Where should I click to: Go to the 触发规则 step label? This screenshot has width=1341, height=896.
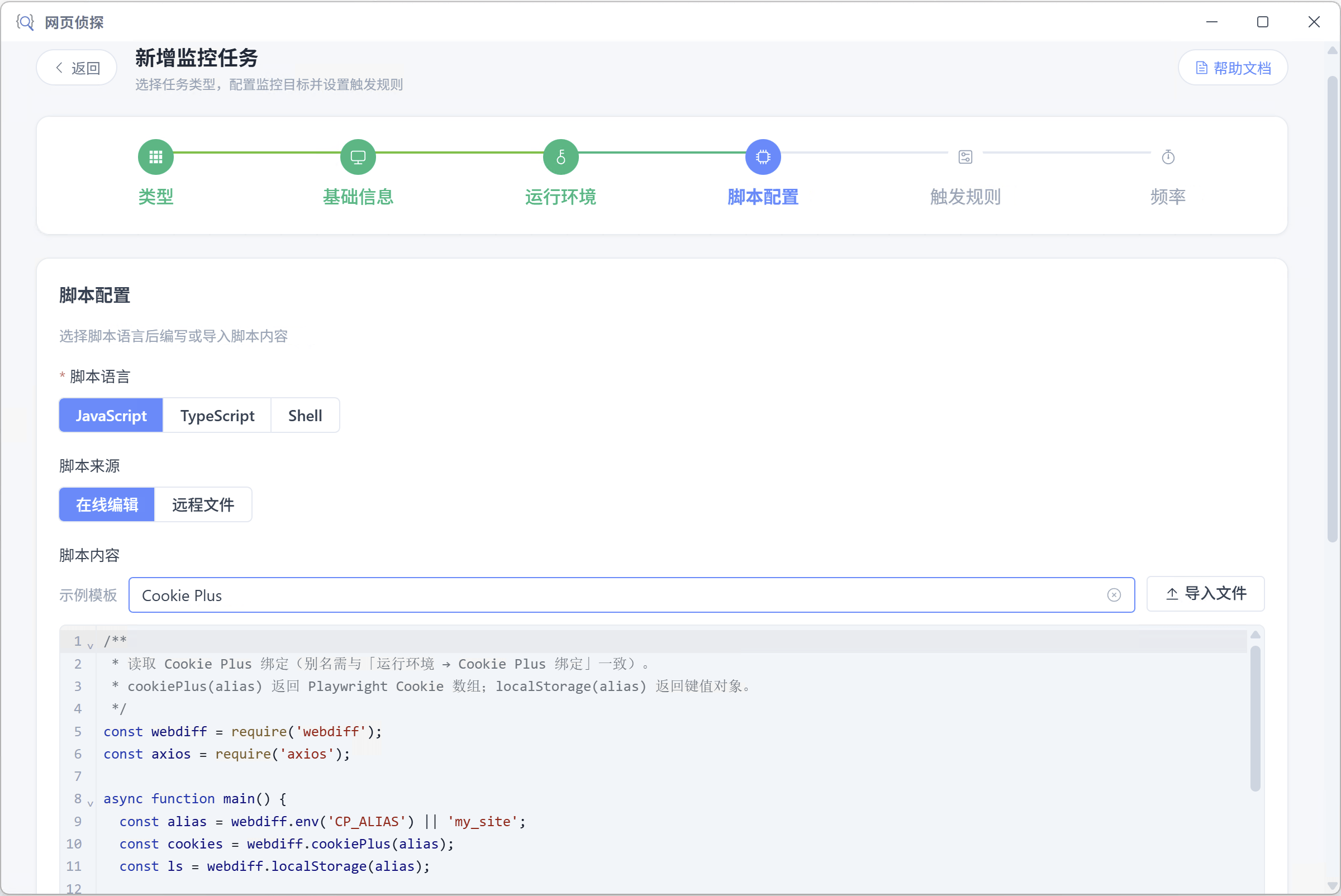[x=966, y=197]
